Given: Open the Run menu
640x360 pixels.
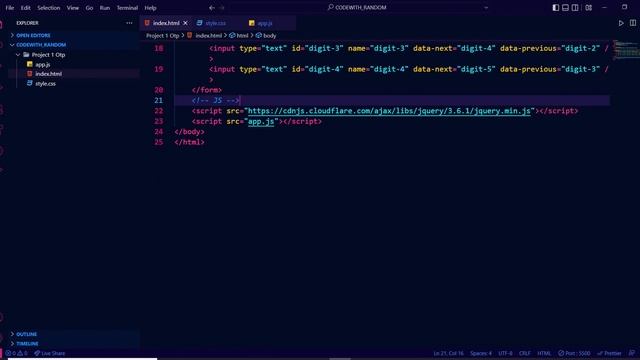Looking at the screenshot, I should click(105, 8).
